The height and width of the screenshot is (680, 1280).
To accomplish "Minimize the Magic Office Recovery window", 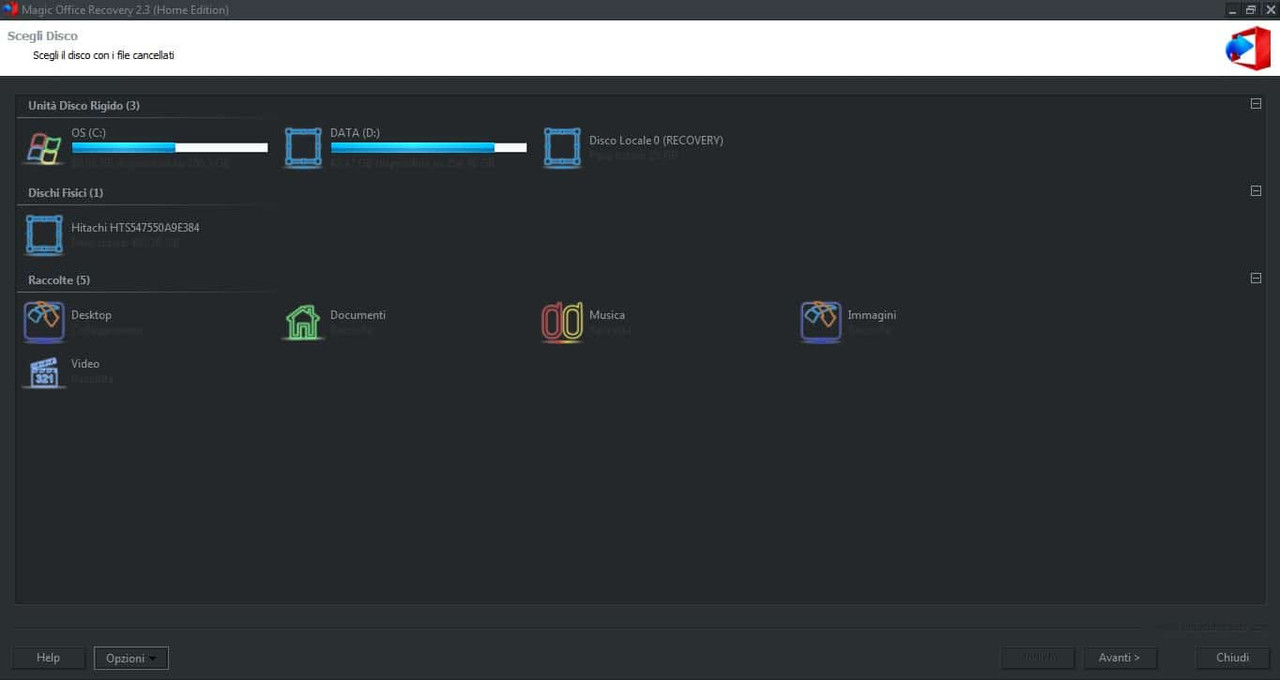I will click(x=1231, y=10).
